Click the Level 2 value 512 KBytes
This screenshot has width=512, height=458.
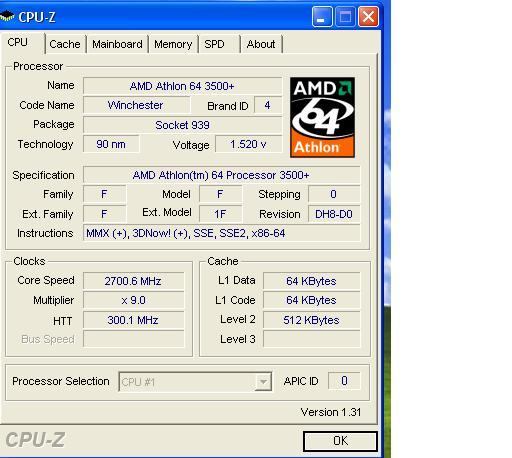pyautogui.click(x=312, y=320)
